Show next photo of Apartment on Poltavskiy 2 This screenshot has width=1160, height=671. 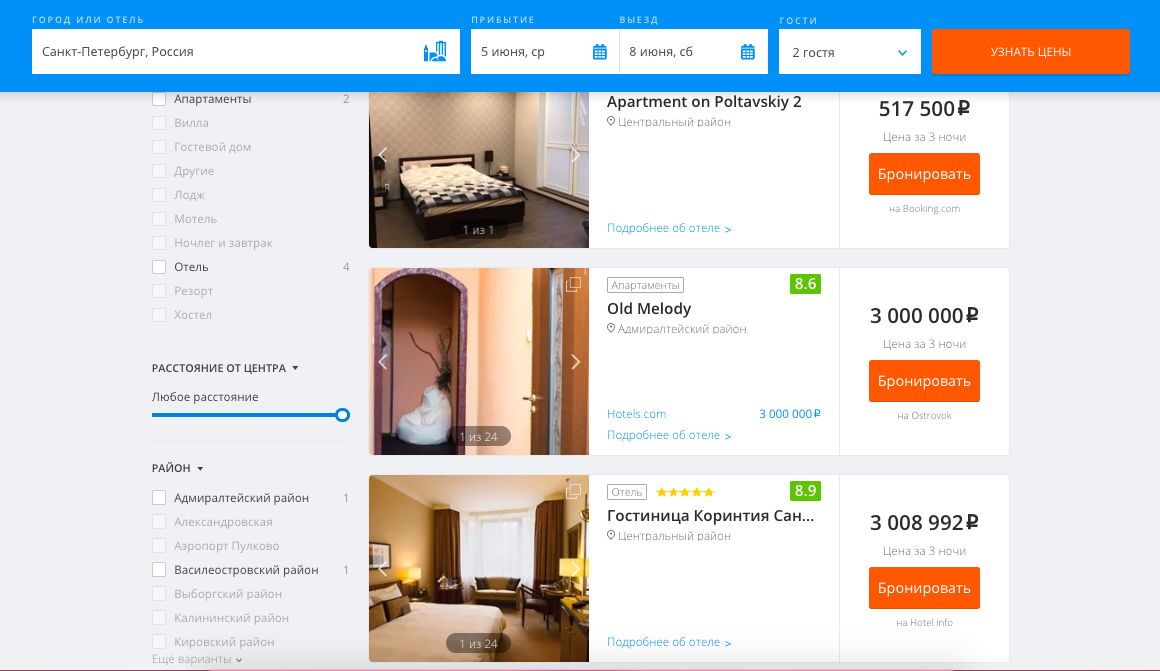576,155
